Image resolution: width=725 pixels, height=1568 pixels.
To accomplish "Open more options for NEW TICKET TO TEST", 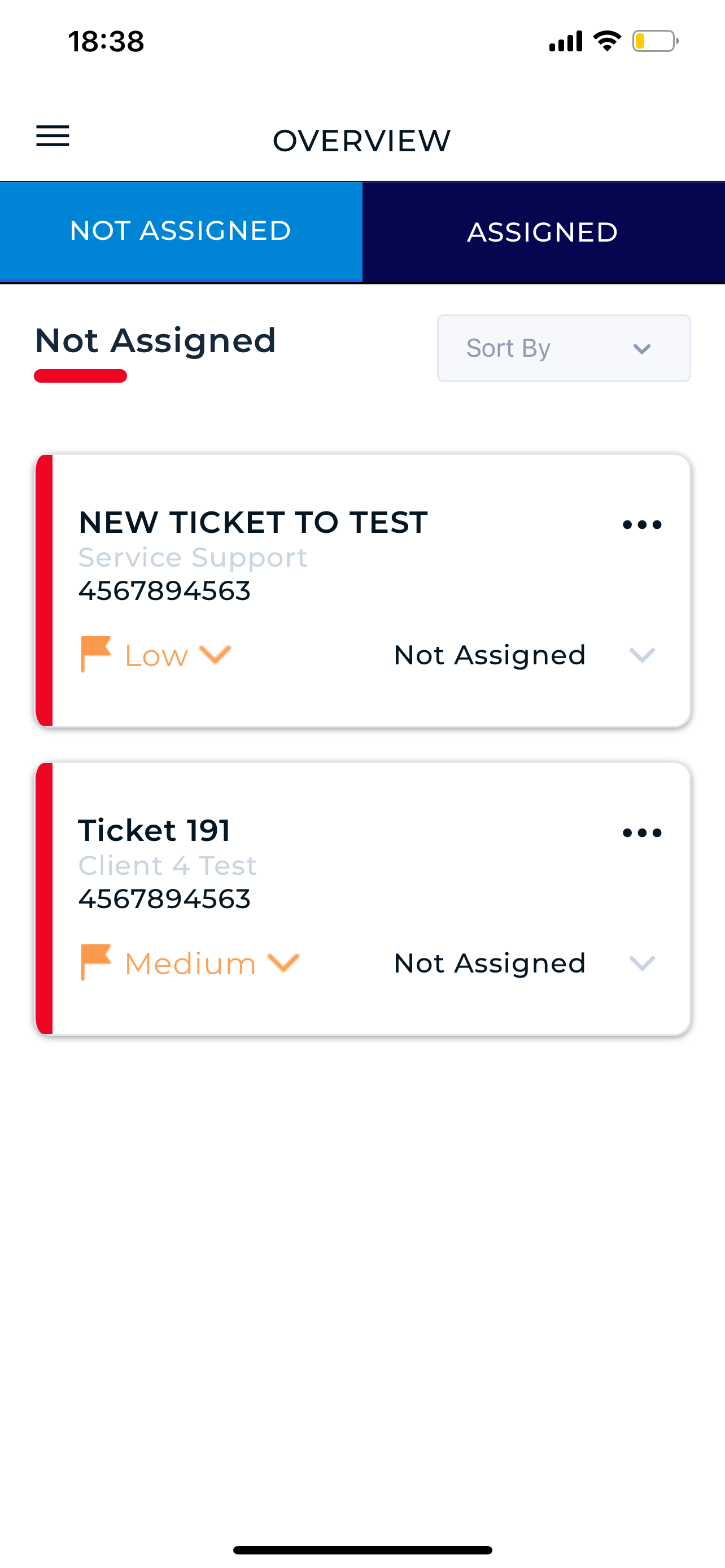I will coord(641,525).
